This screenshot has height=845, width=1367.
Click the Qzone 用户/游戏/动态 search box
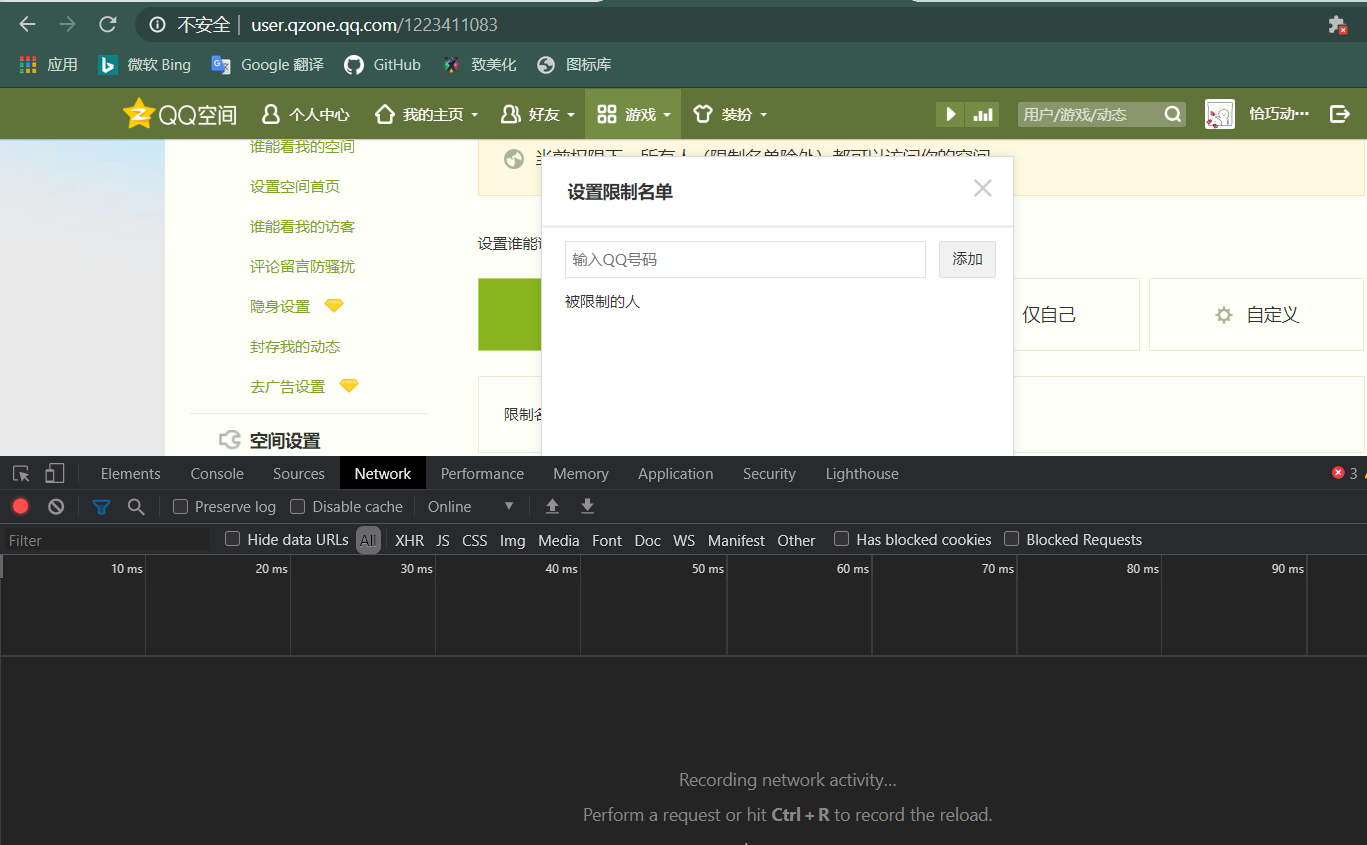coord(1089,114)
